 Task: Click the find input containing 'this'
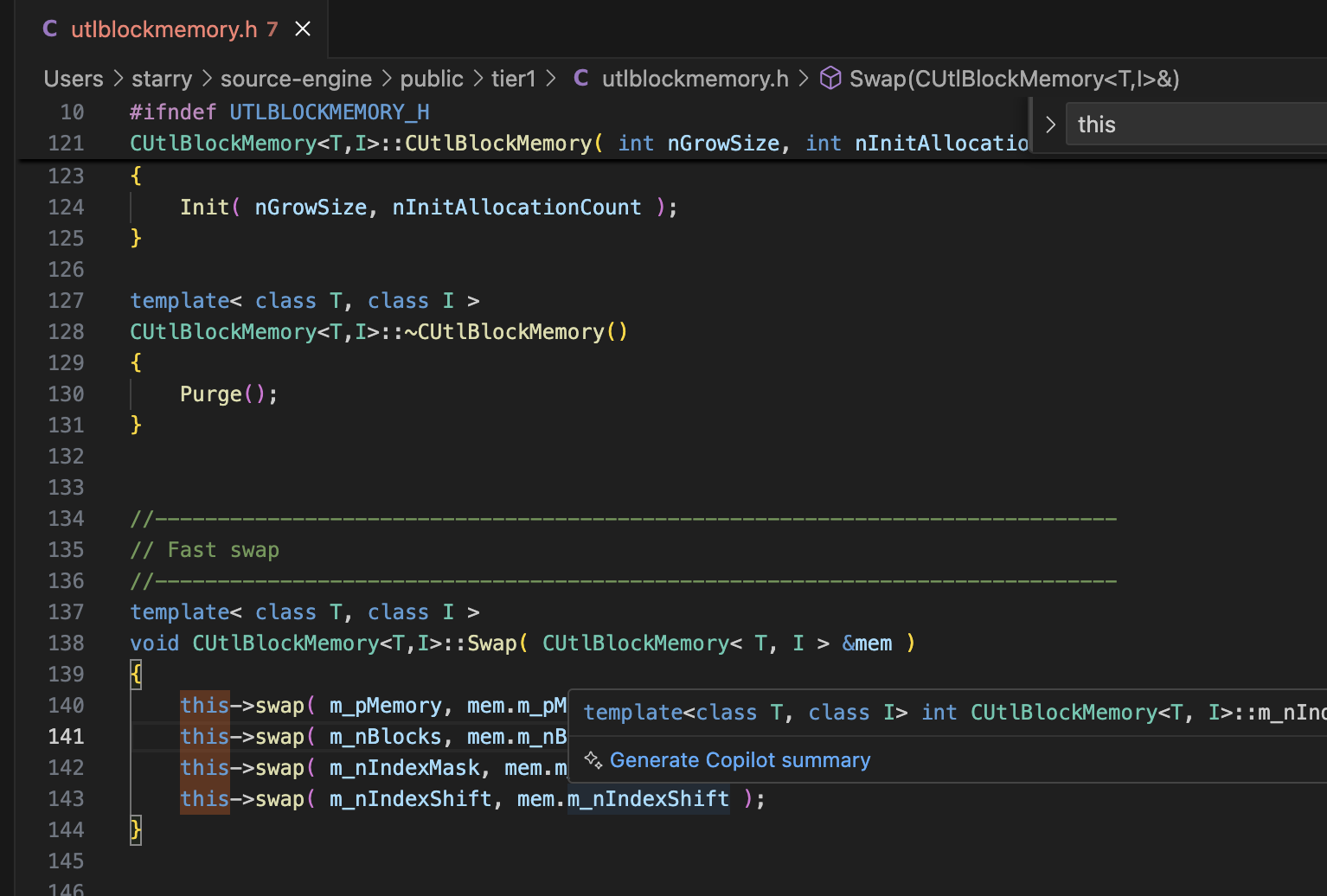tap(1196, 125)
